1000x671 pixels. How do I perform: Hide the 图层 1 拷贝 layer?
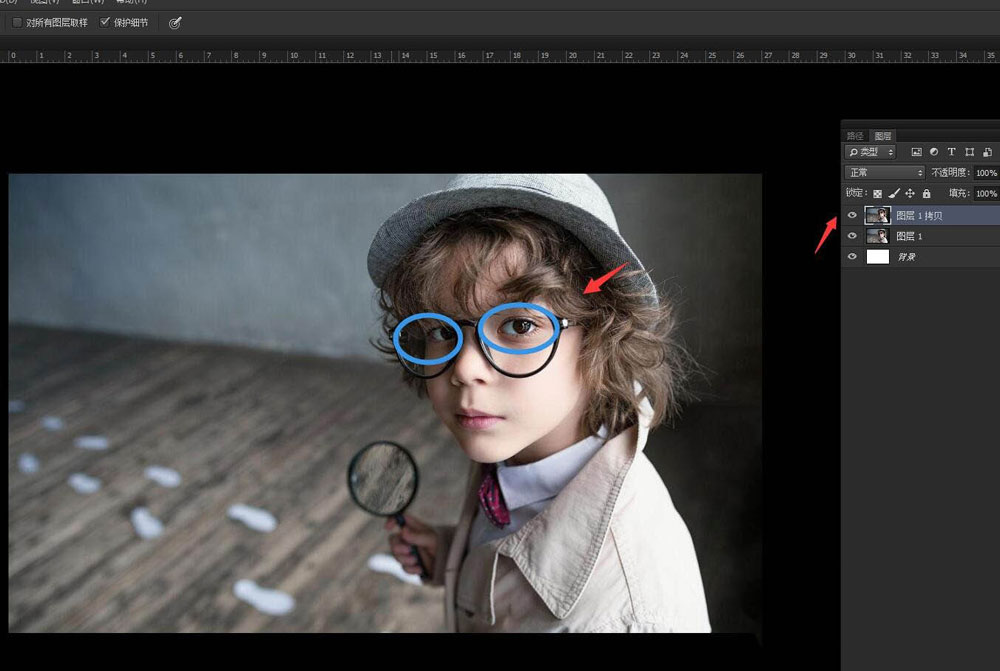pos(852,216)
